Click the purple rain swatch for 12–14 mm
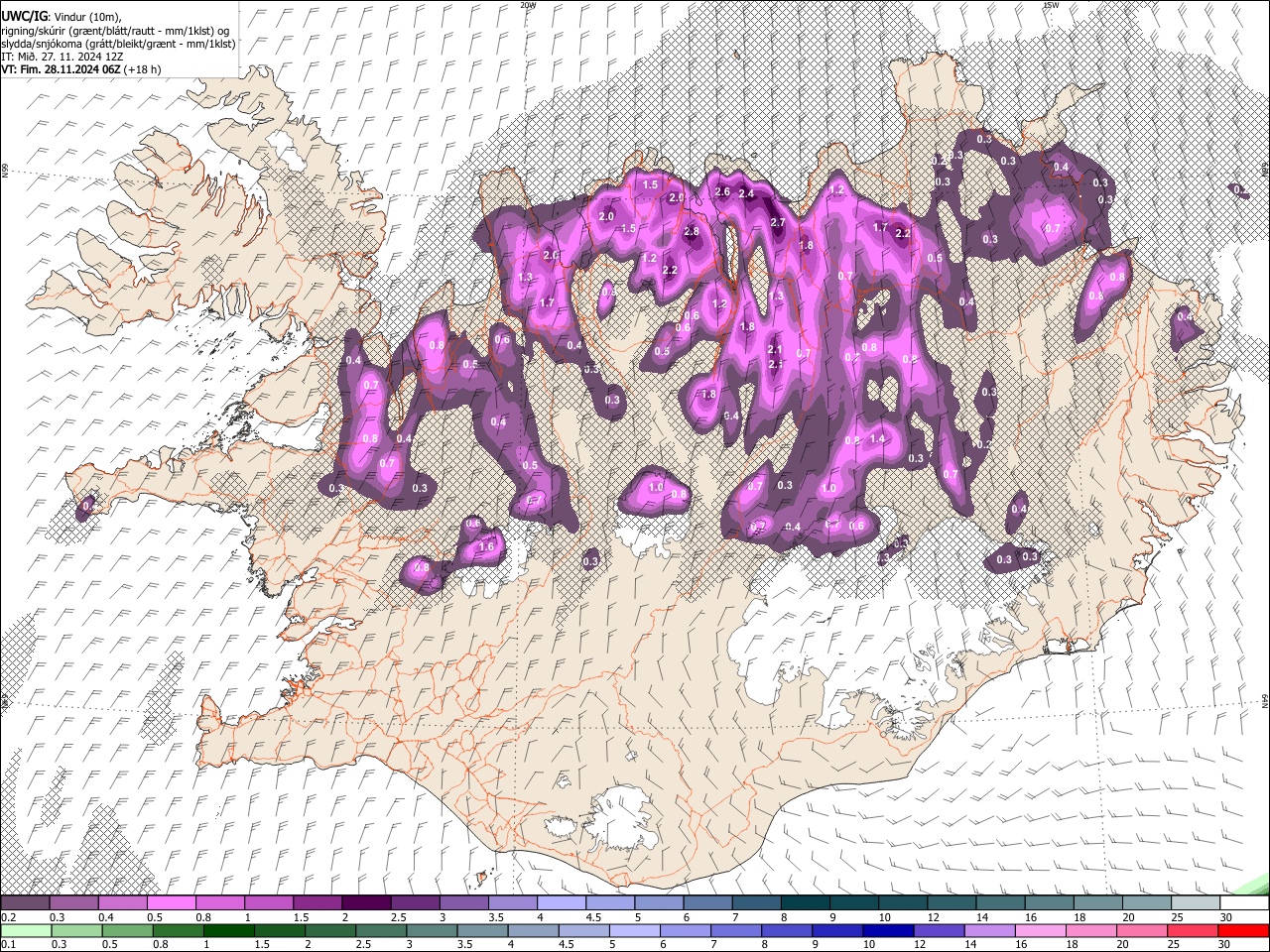This screenshot has height=952, width=1270. (x=938, y=930)
